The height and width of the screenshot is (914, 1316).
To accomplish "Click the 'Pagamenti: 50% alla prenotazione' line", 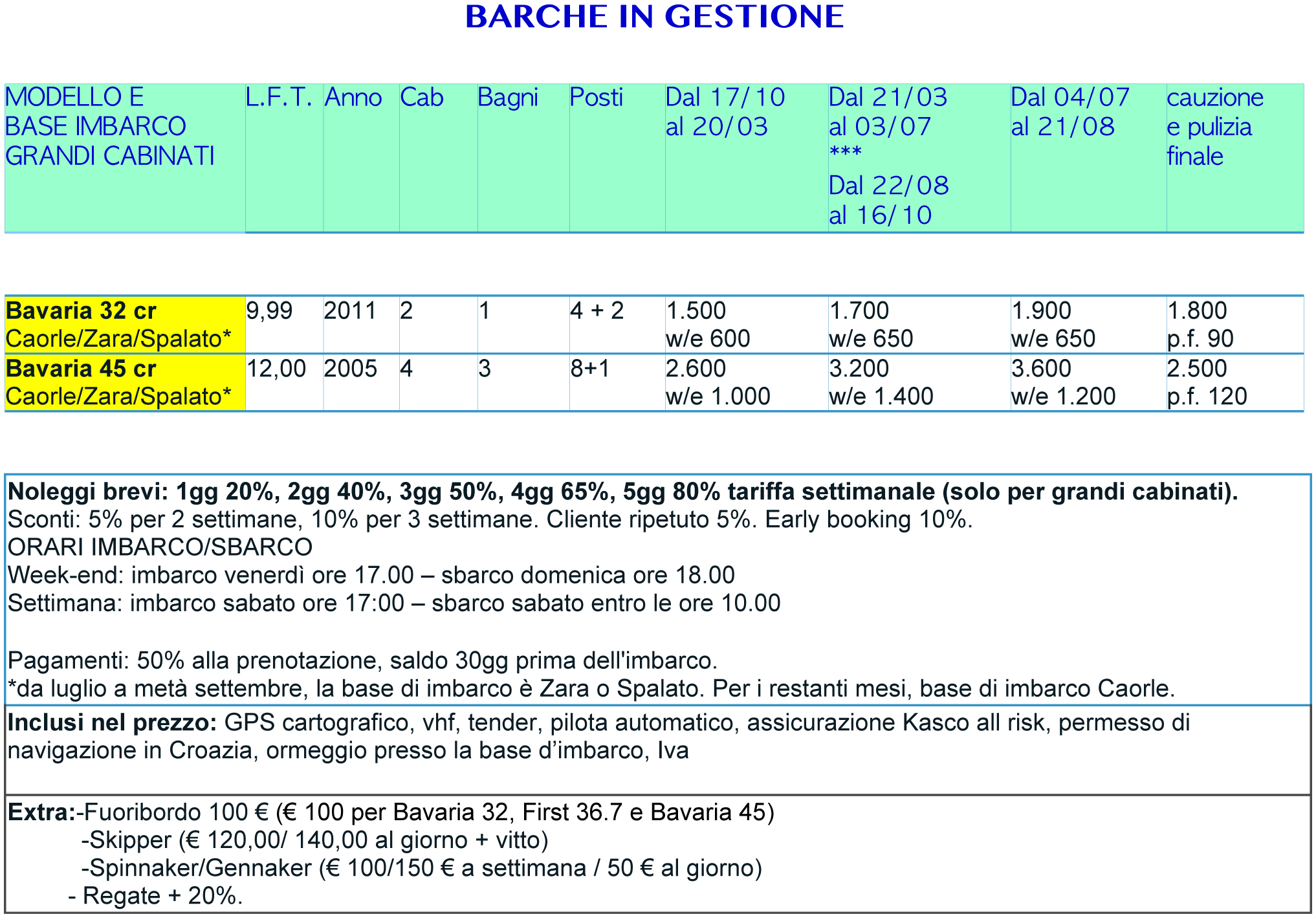I will (362, 661).
